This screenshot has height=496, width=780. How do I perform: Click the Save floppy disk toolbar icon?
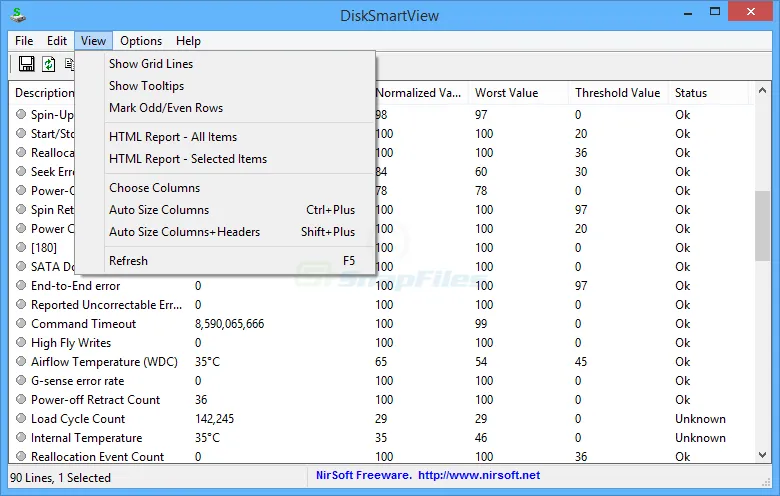click(26, 64)
